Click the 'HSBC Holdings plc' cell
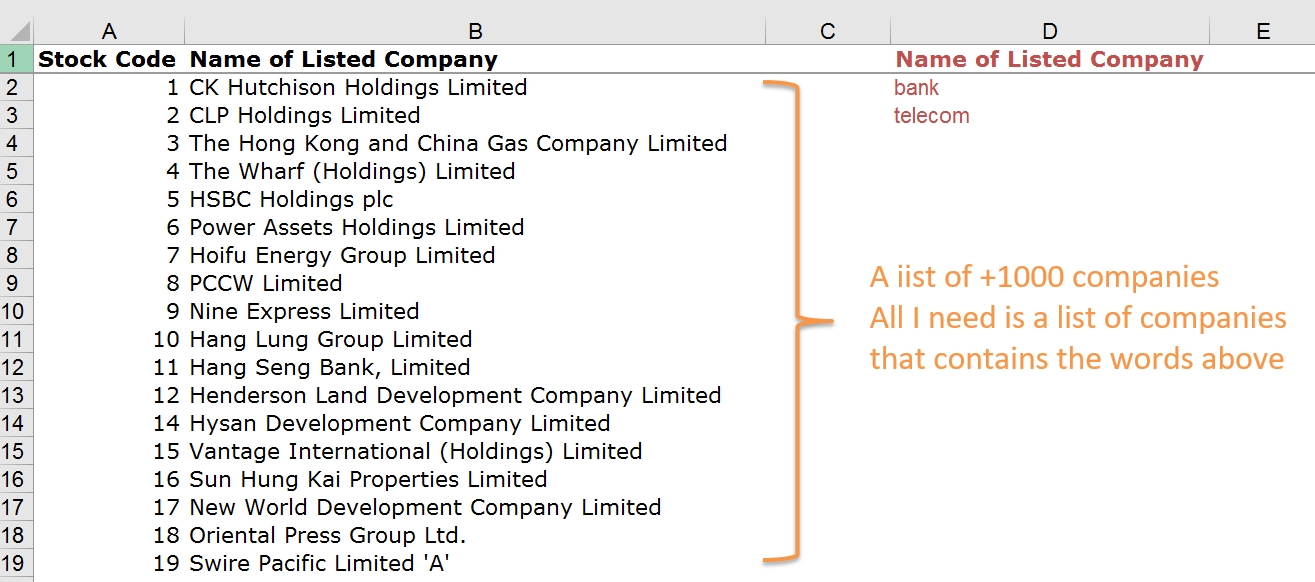 tap(291, 199)
